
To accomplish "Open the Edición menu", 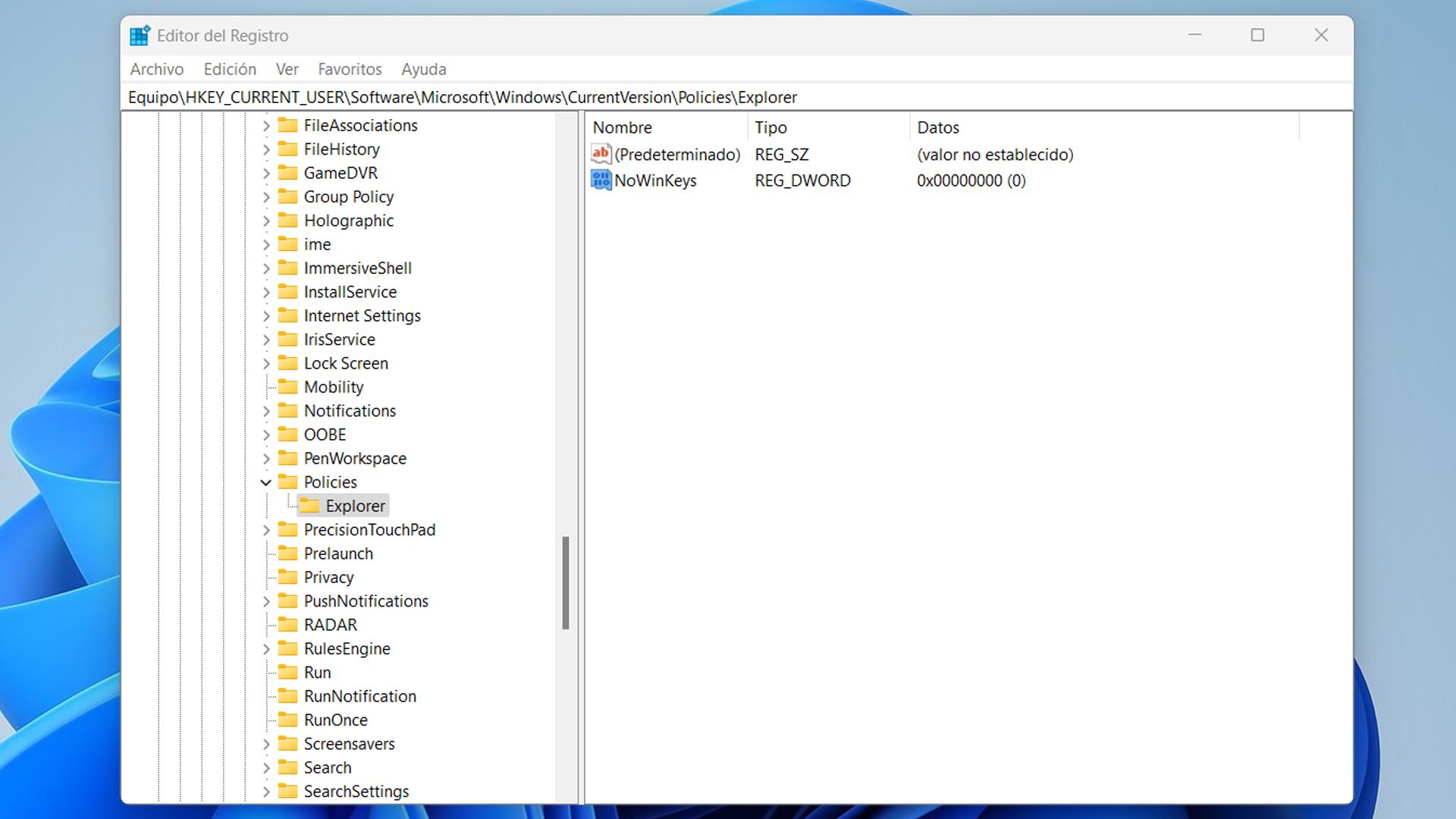I will [229, 69].
